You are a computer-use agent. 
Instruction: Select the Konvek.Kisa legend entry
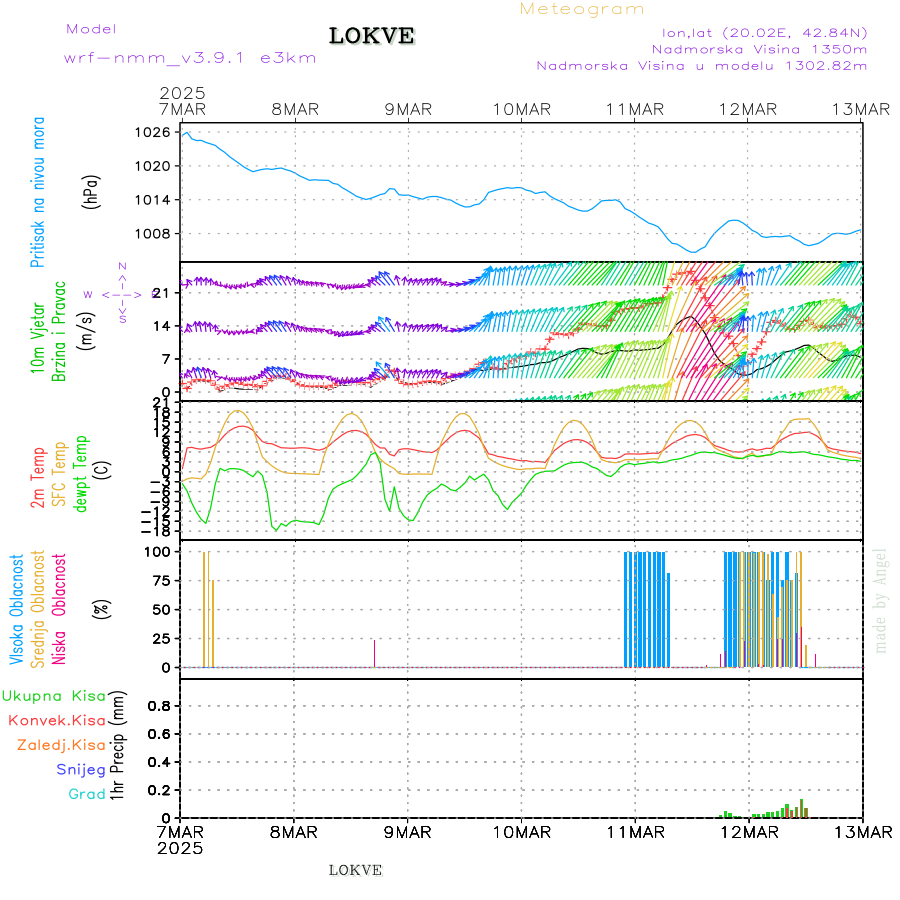tap(57, 720)
